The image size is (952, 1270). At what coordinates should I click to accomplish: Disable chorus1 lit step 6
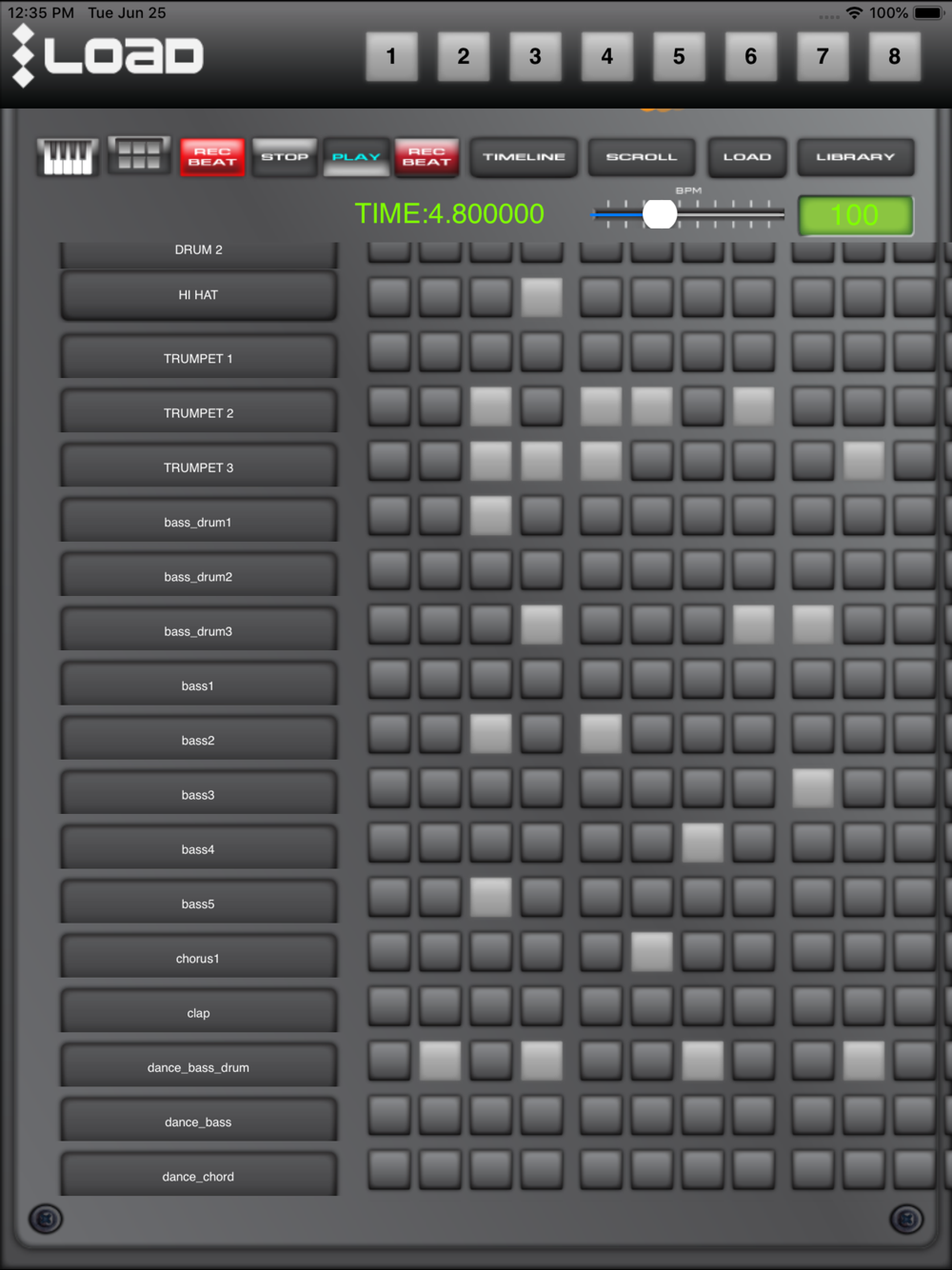(x=652, y=951)
